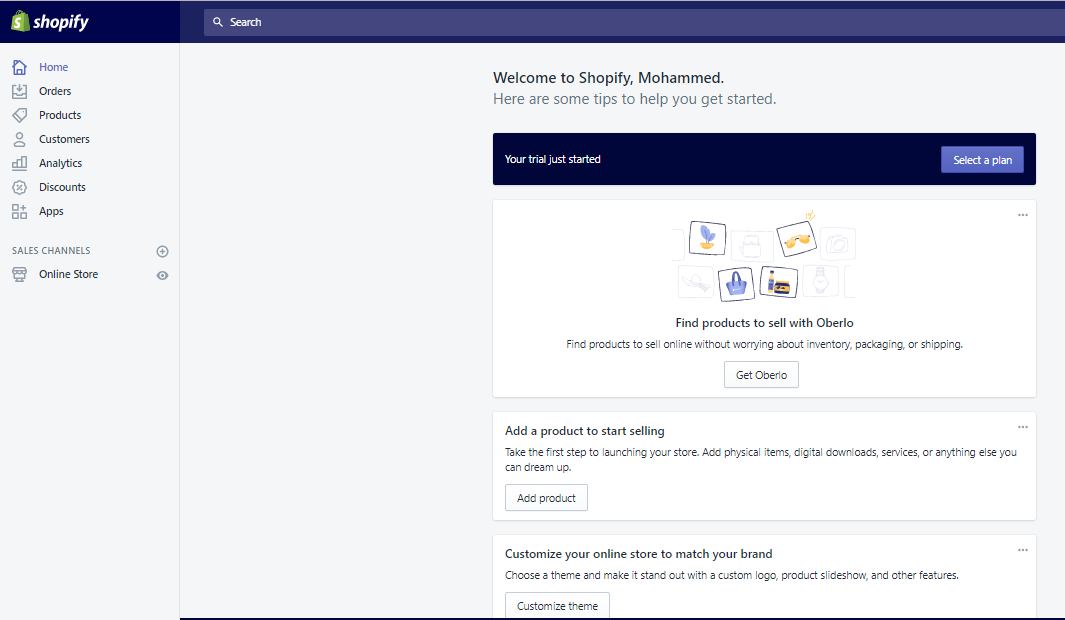Click Add product button
Viewport: 1065px width, 620px height.
[546, 498]
